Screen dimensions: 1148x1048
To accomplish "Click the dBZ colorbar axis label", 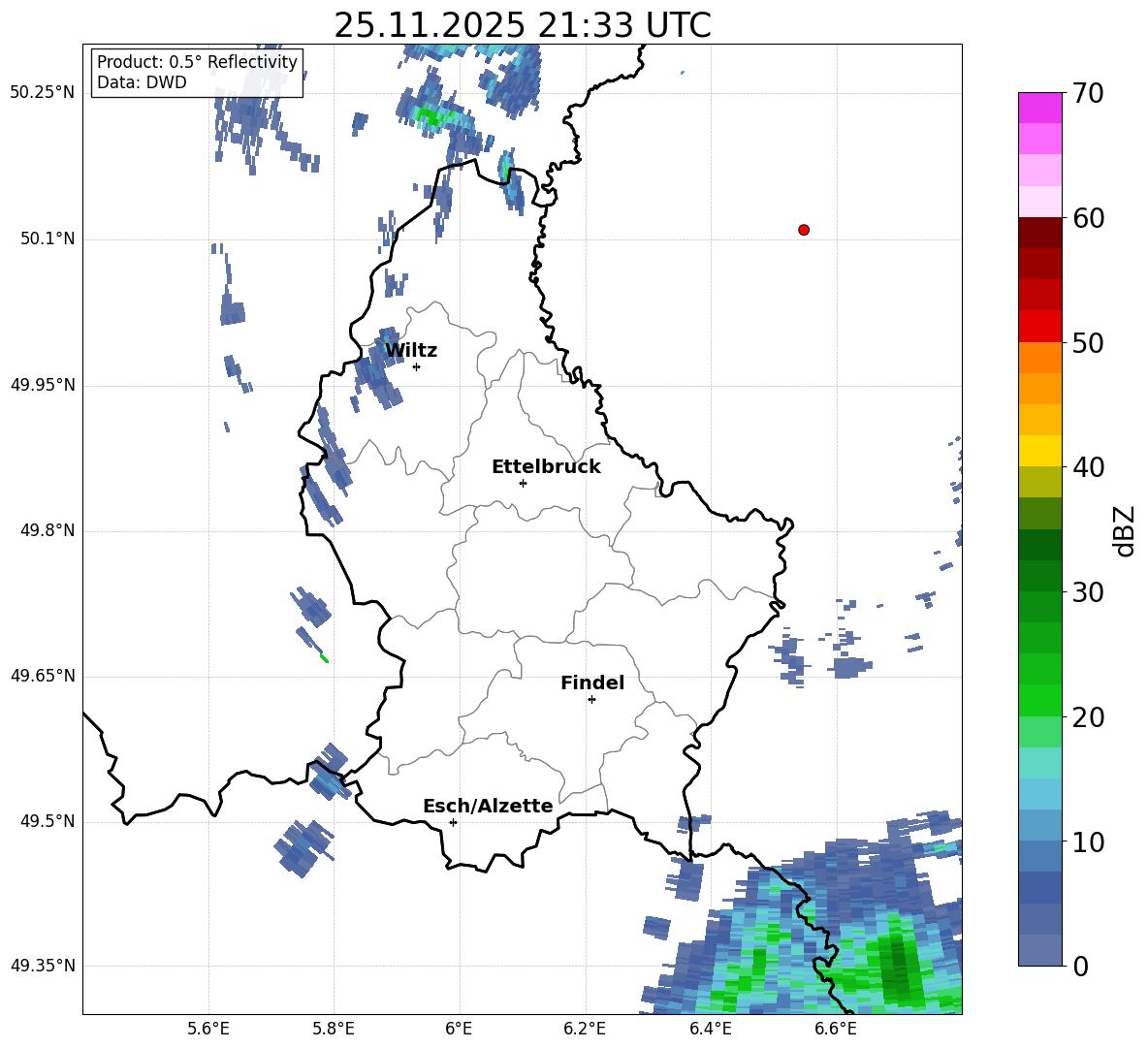I will tap(1126, 530).
